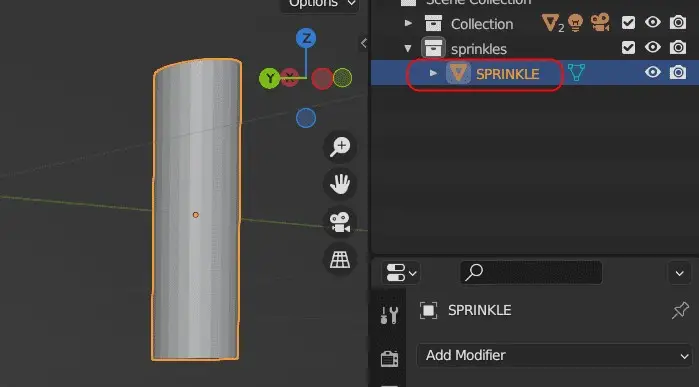Collapse the sprinkles collection
This screenshot has height=387, width=699.
click(408, 48)
